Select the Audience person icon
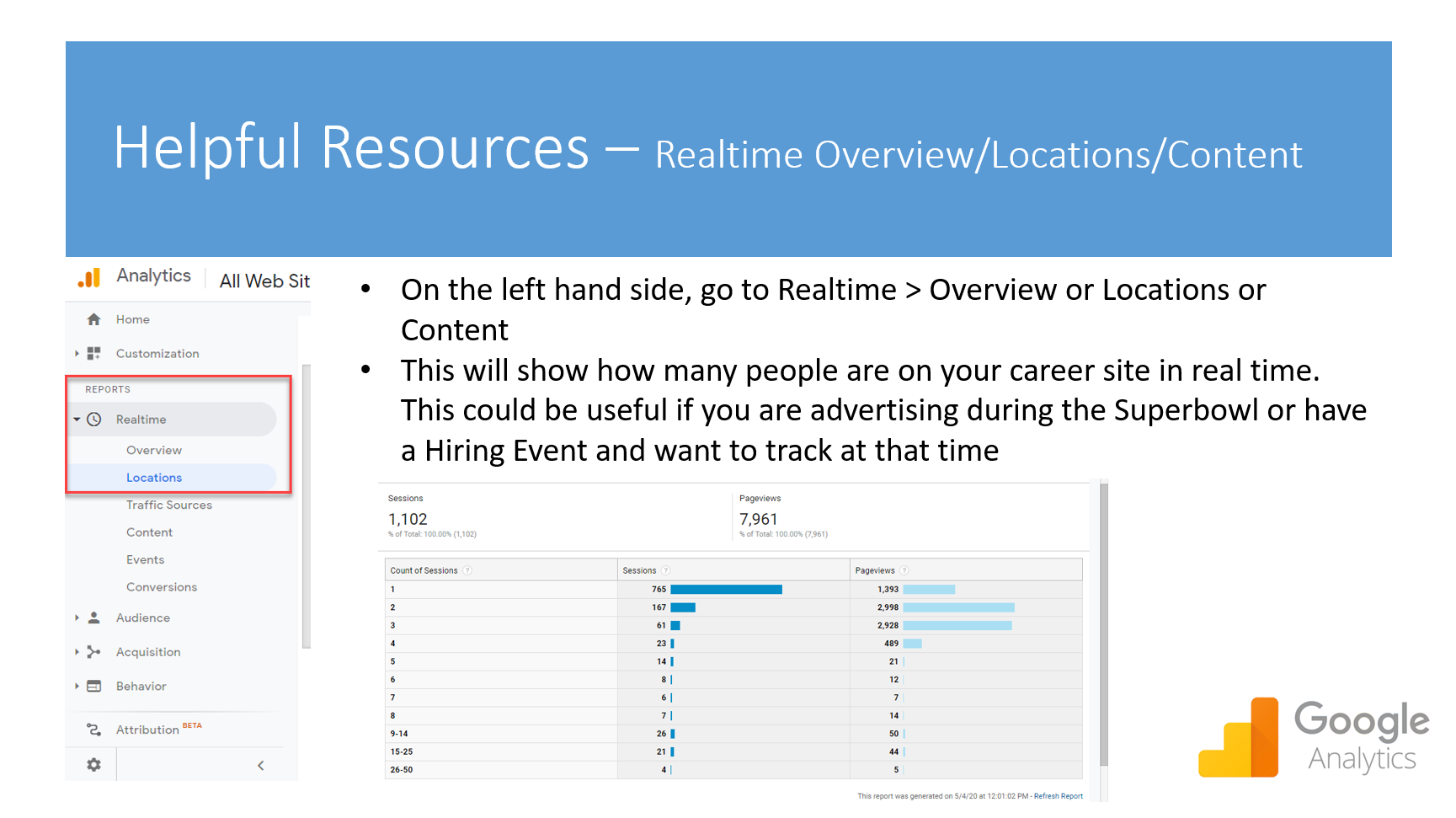The height and width of the screenshot is (818, 1456). tap(93, 618)
